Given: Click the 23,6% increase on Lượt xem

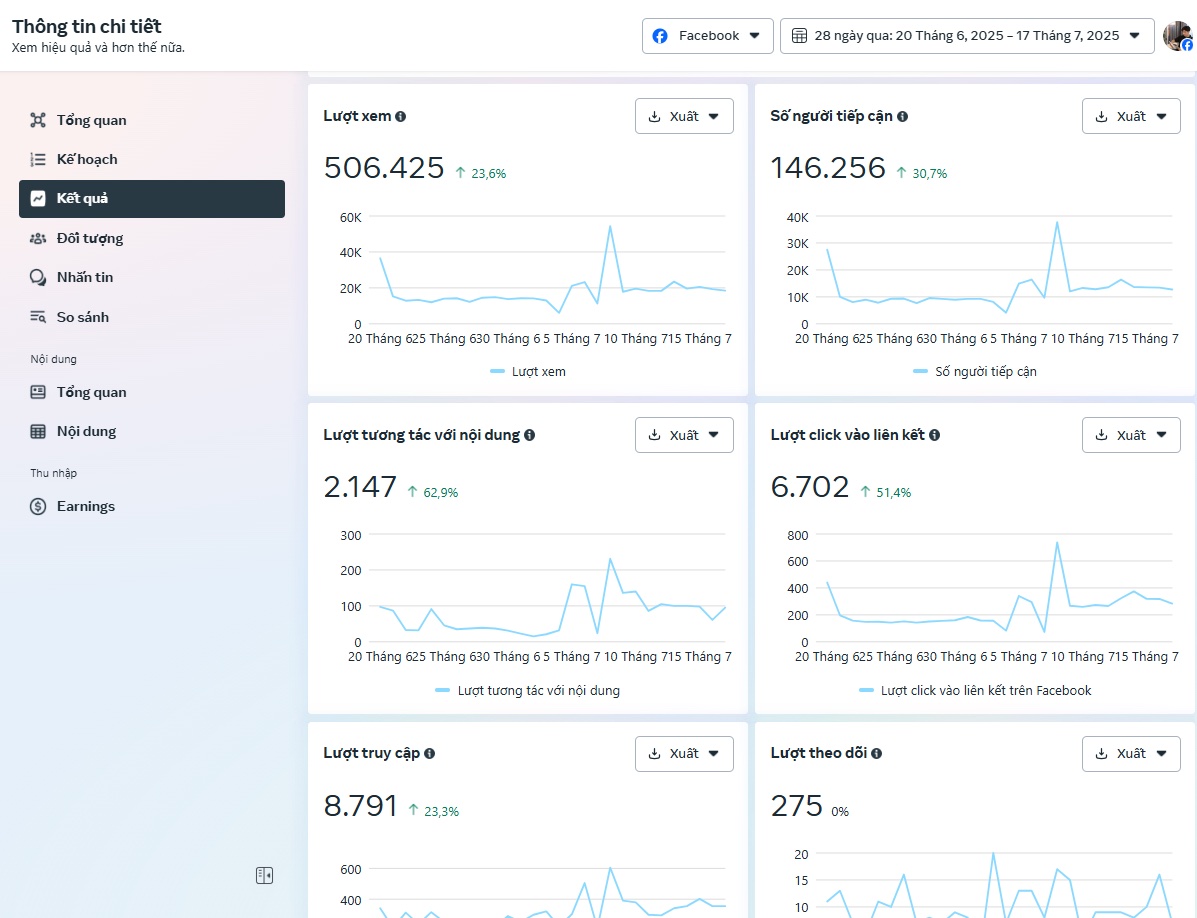Looking at the screenshot, I should (x=481, y=173).
